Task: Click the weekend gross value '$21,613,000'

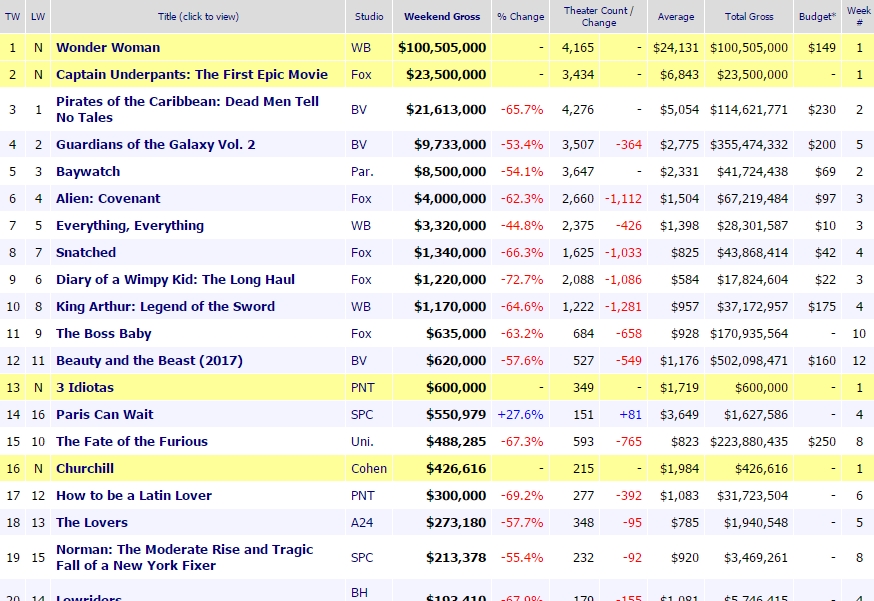Action: point(446,110)
